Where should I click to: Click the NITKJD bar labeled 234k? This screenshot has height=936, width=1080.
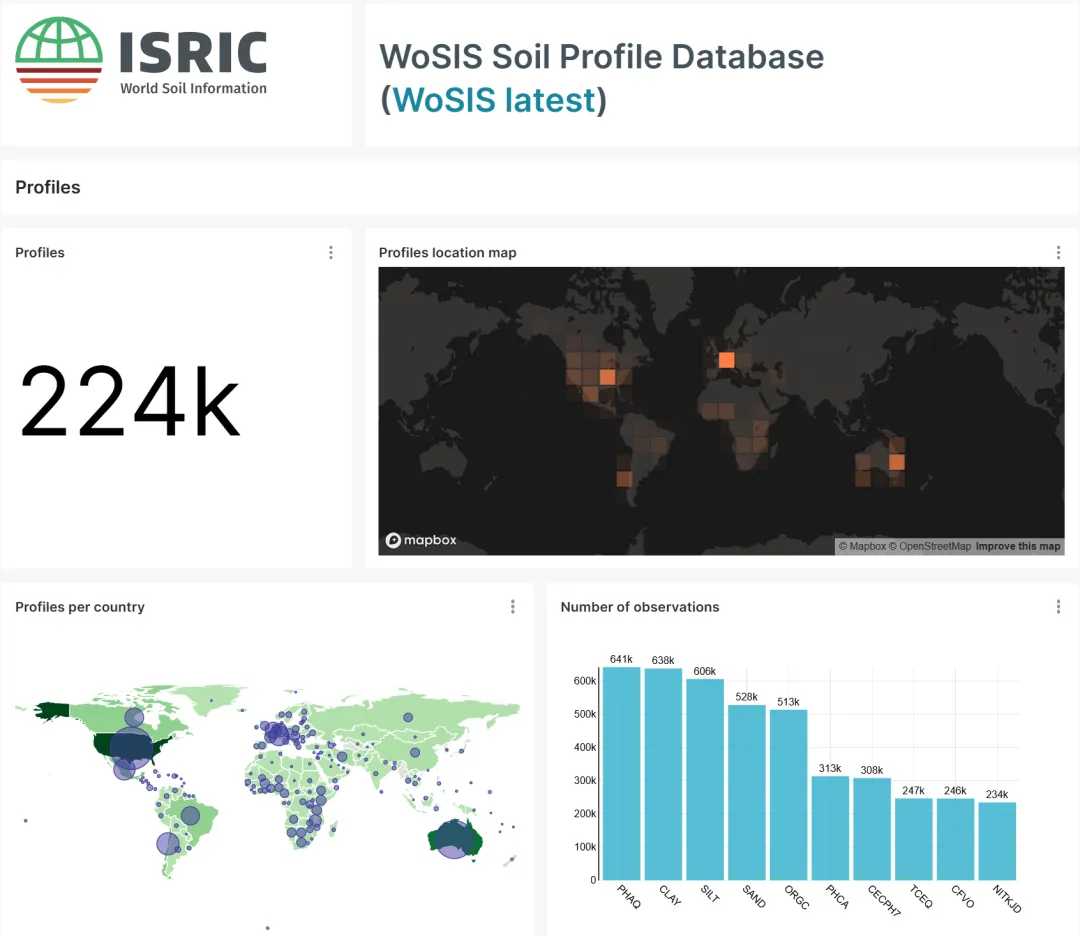coord(997,842)
